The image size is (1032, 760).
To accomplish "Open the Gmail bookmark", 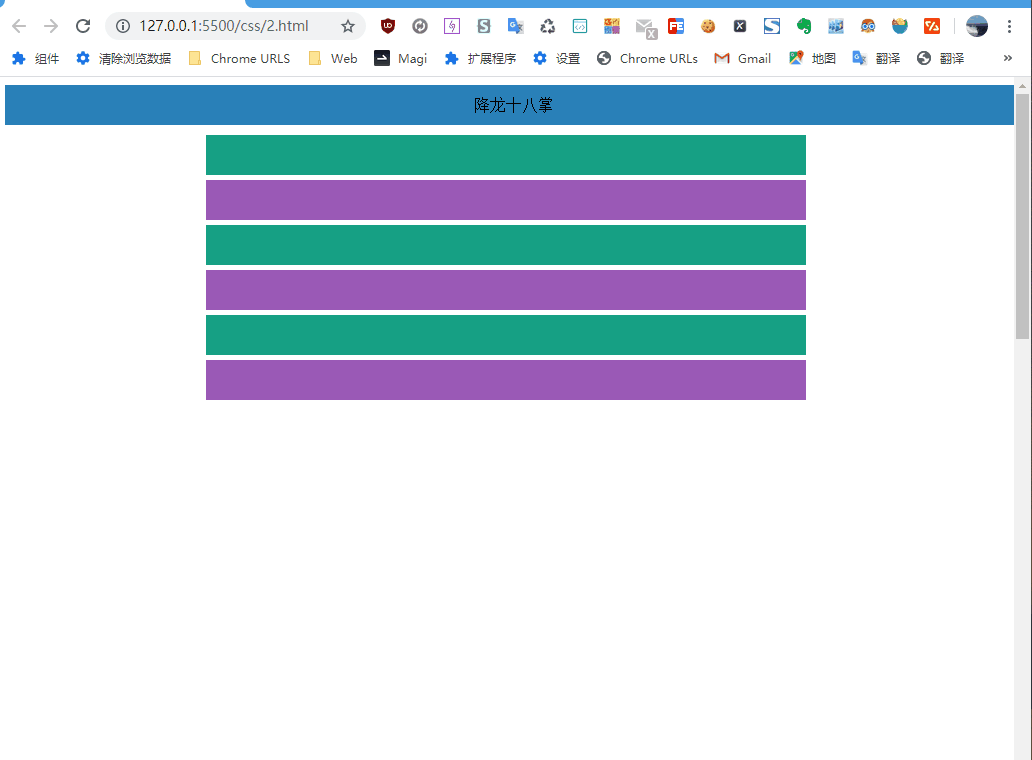I will point(741,58).
